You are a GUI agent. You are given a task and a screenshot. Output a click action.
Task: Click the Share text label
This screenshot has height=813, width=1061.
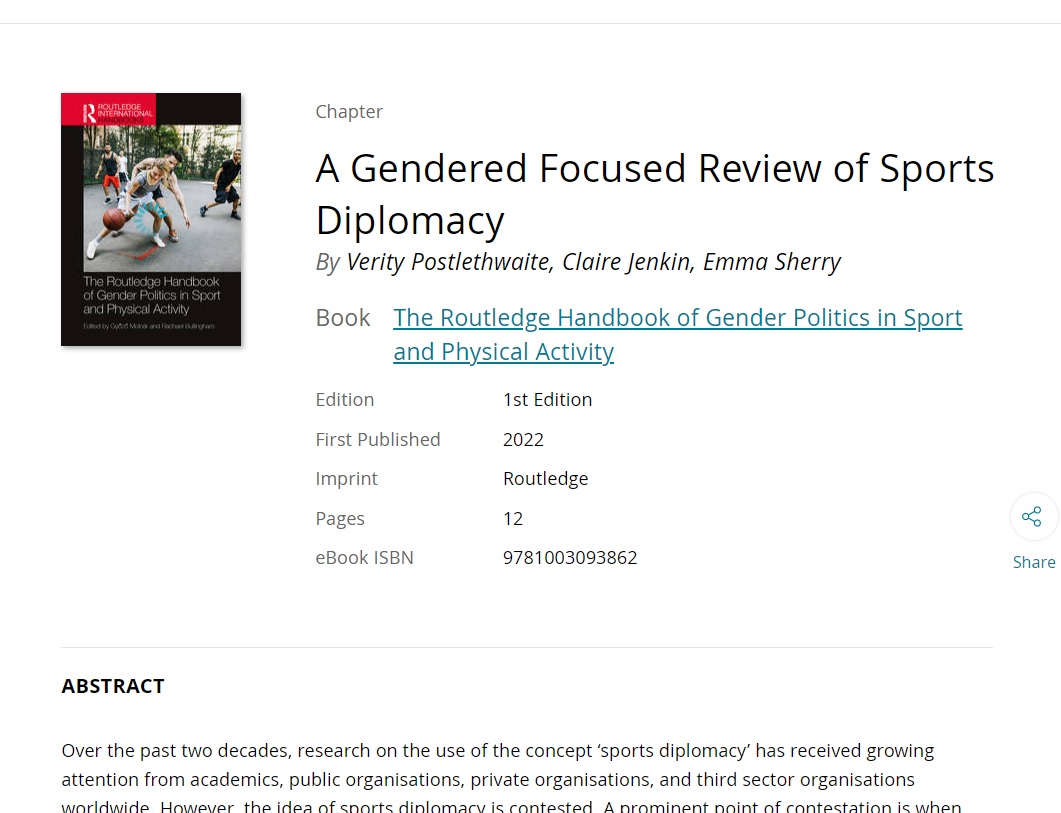(1034, 562)
